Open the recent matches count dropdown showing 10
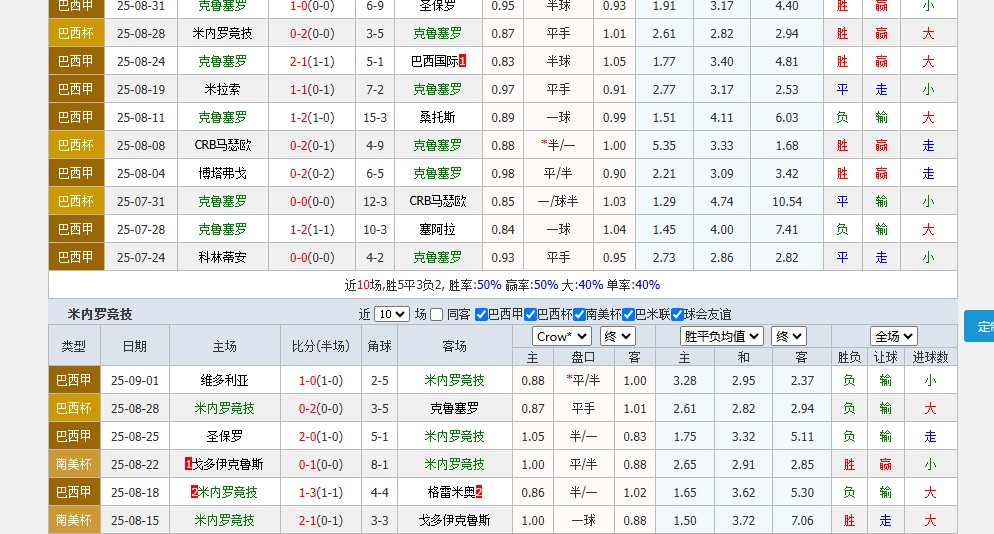The height and width of the screenshot is (534, 994). [x=391, y=314]
